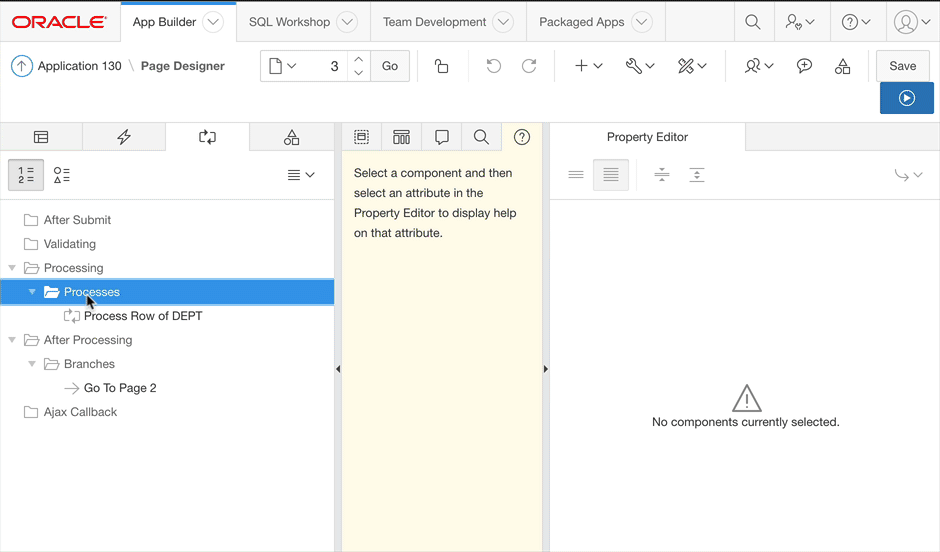Image resolution: width=940 pixels, height=552 pixels.
Task: Open the Component View tab icon
Action: click(x=402, y=137)
